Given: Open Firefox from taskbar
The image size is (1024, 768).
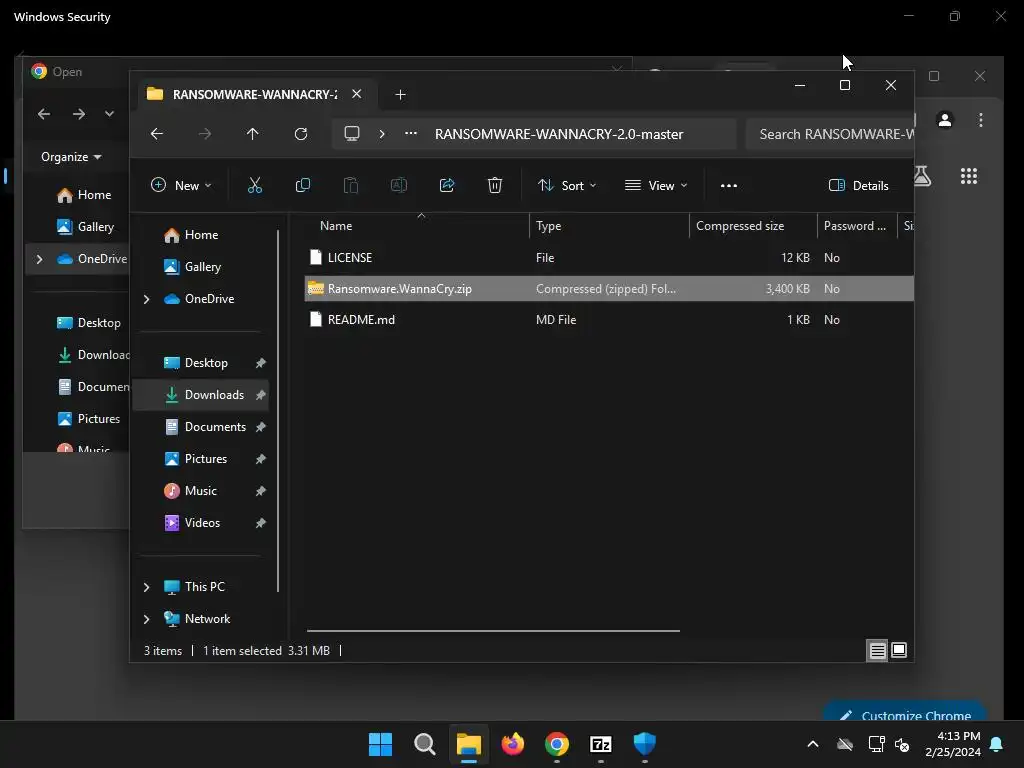Looking at the screenshot, I should 513,744.
